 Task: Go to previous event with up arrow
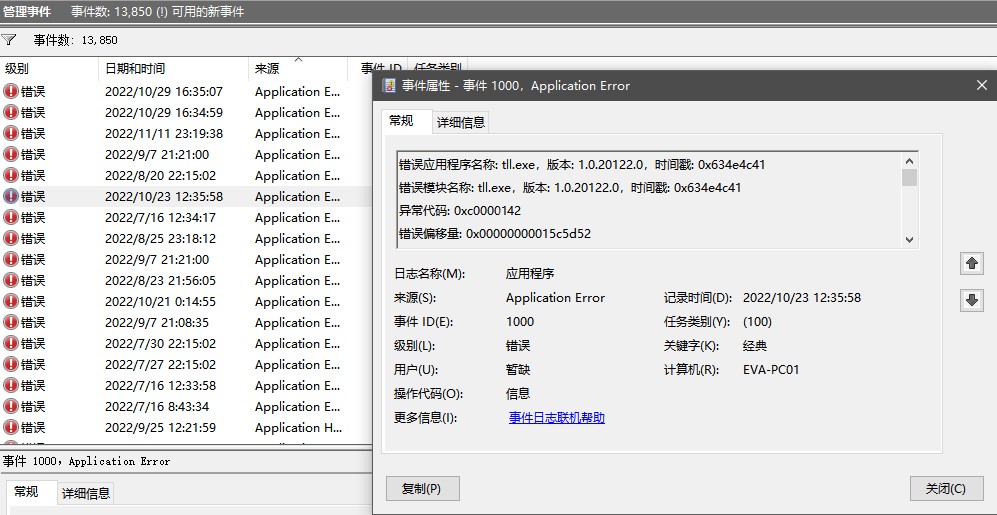tap(971, 264)
